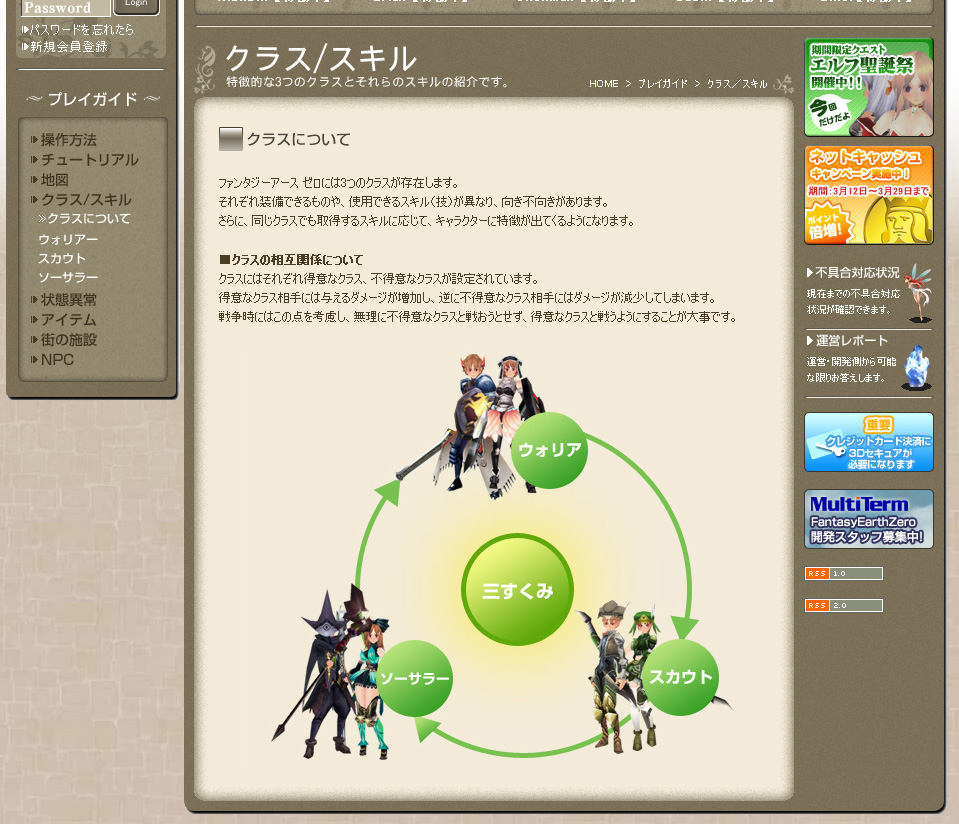Select スカウト in the sidebar submenu
Screen dimensions: 959x824
click(x=62, y=259)
